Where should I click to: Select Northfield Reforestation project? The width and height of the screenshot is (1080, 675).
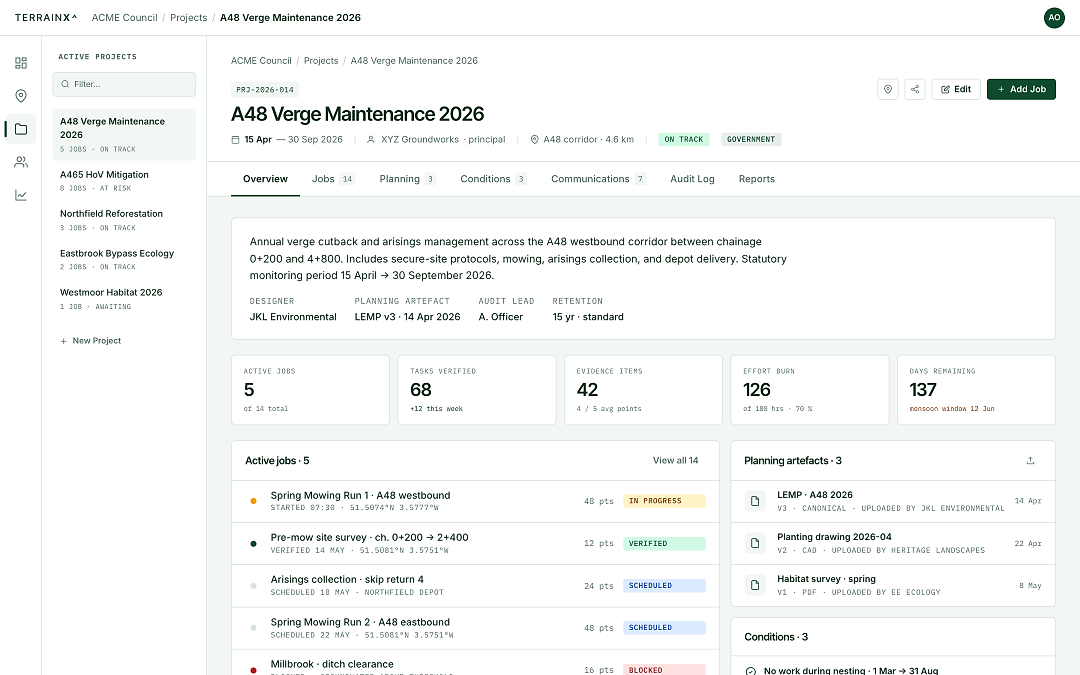(x=124, y=220)
